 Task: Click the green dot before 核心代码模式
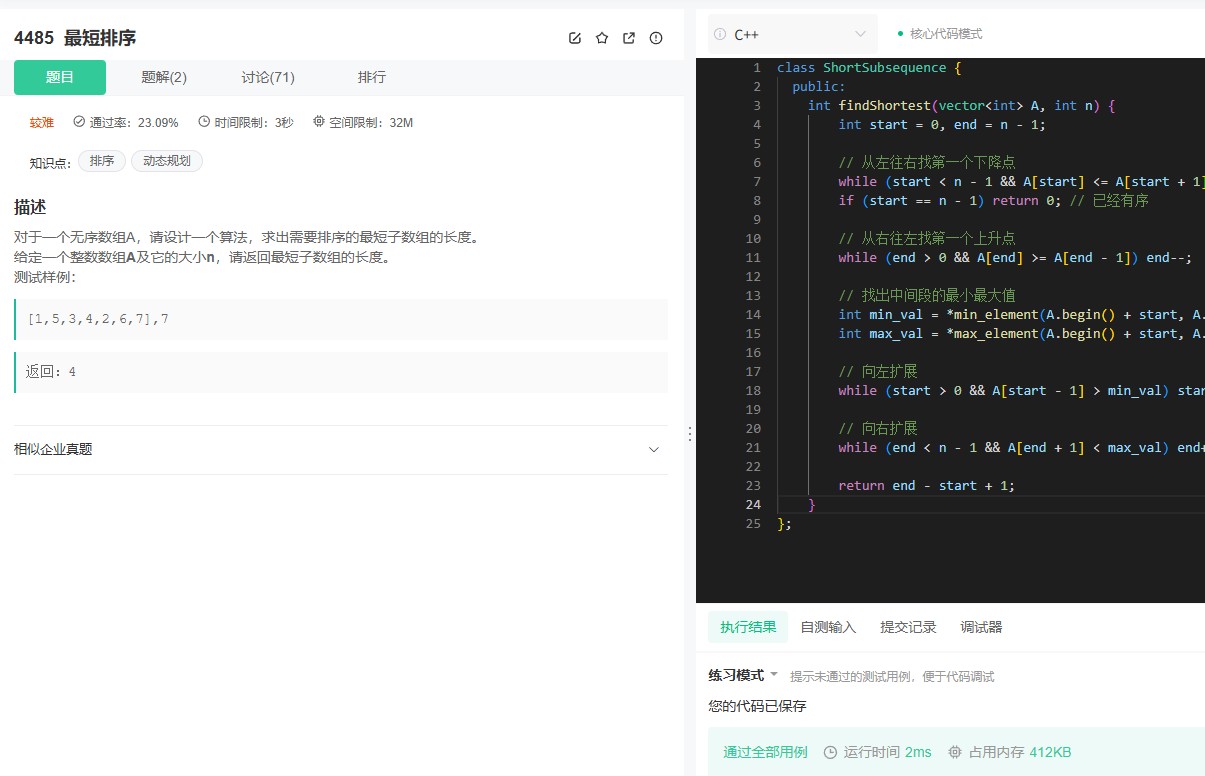point(900,34)
